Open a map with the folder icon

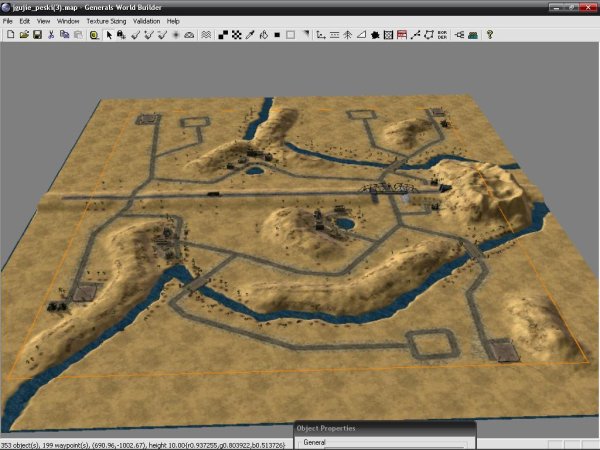pos(23,34)
